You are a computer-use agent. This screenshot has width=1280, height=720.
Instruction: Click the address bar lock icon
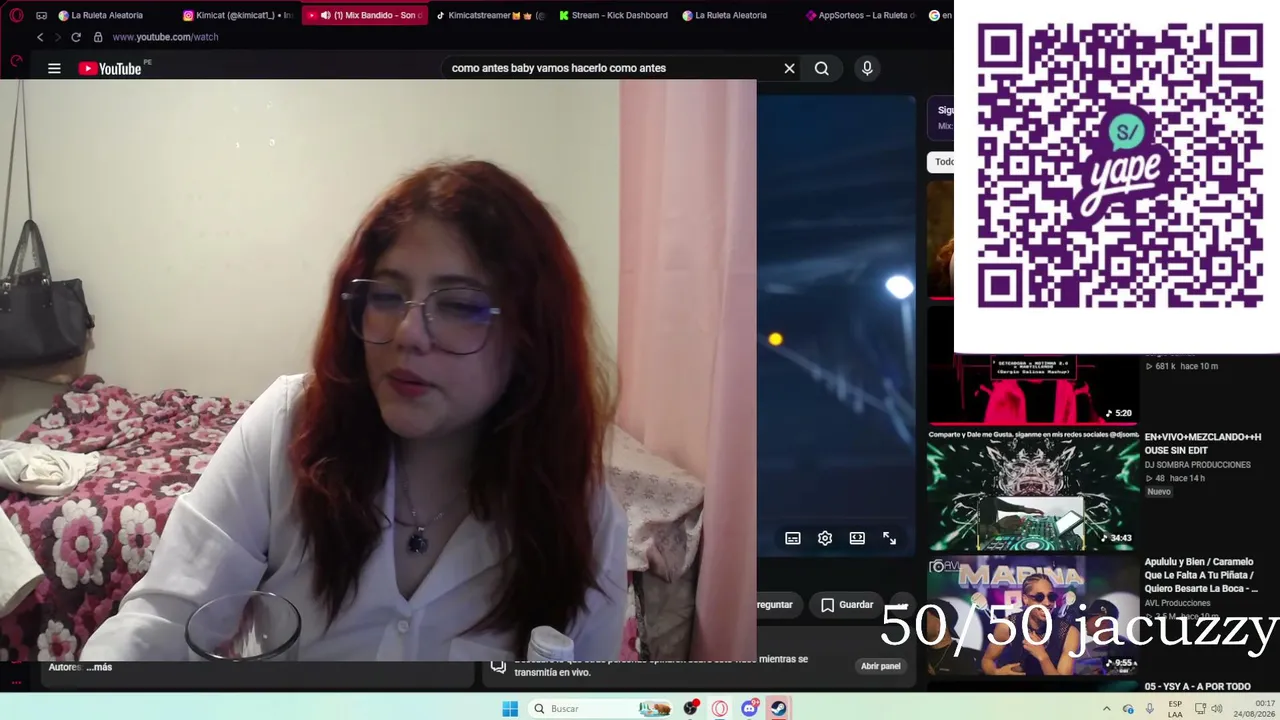click(x=98, y=37)
